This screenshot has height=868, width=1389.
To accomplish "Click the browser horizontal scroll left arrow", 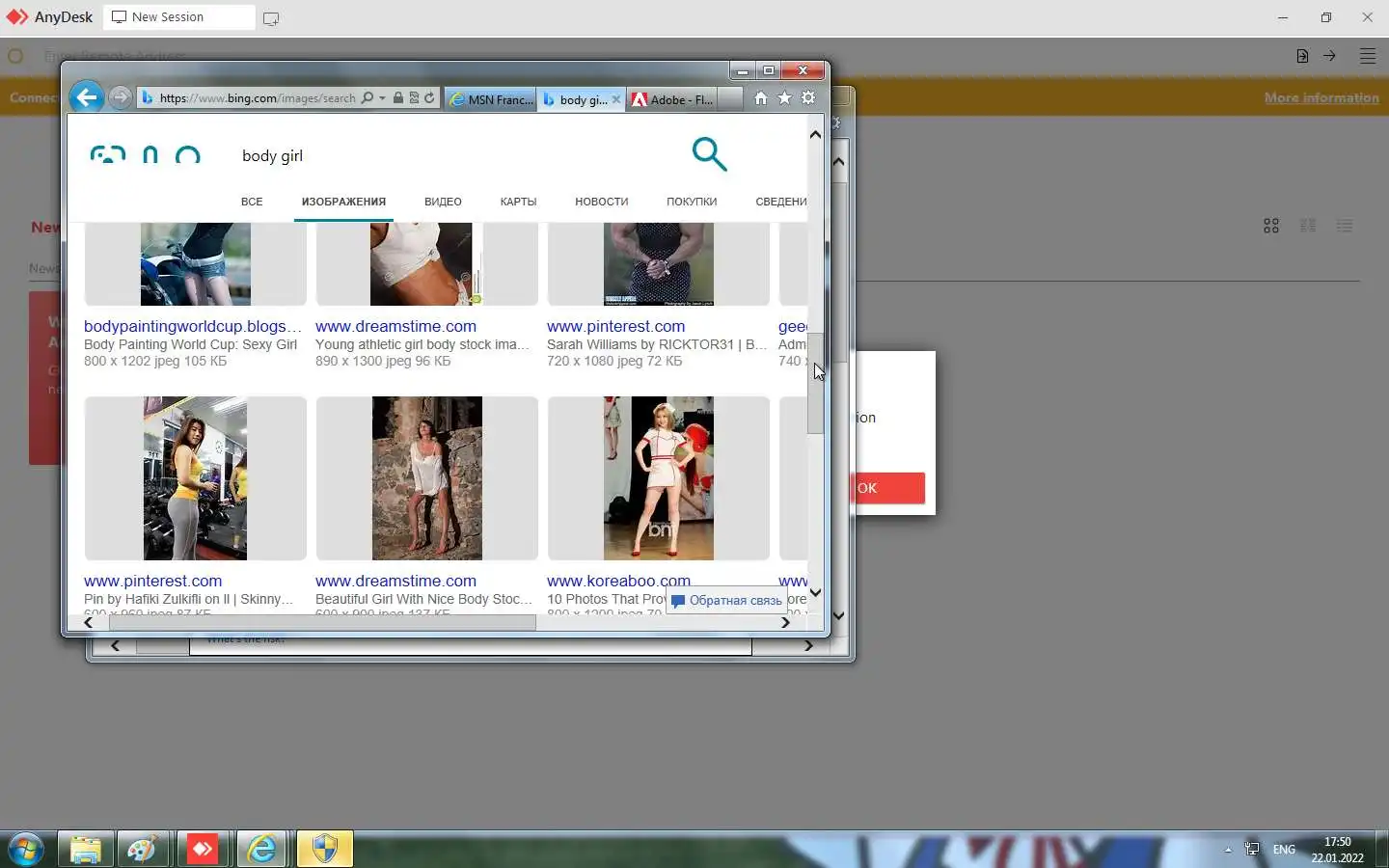I will 89,622.
